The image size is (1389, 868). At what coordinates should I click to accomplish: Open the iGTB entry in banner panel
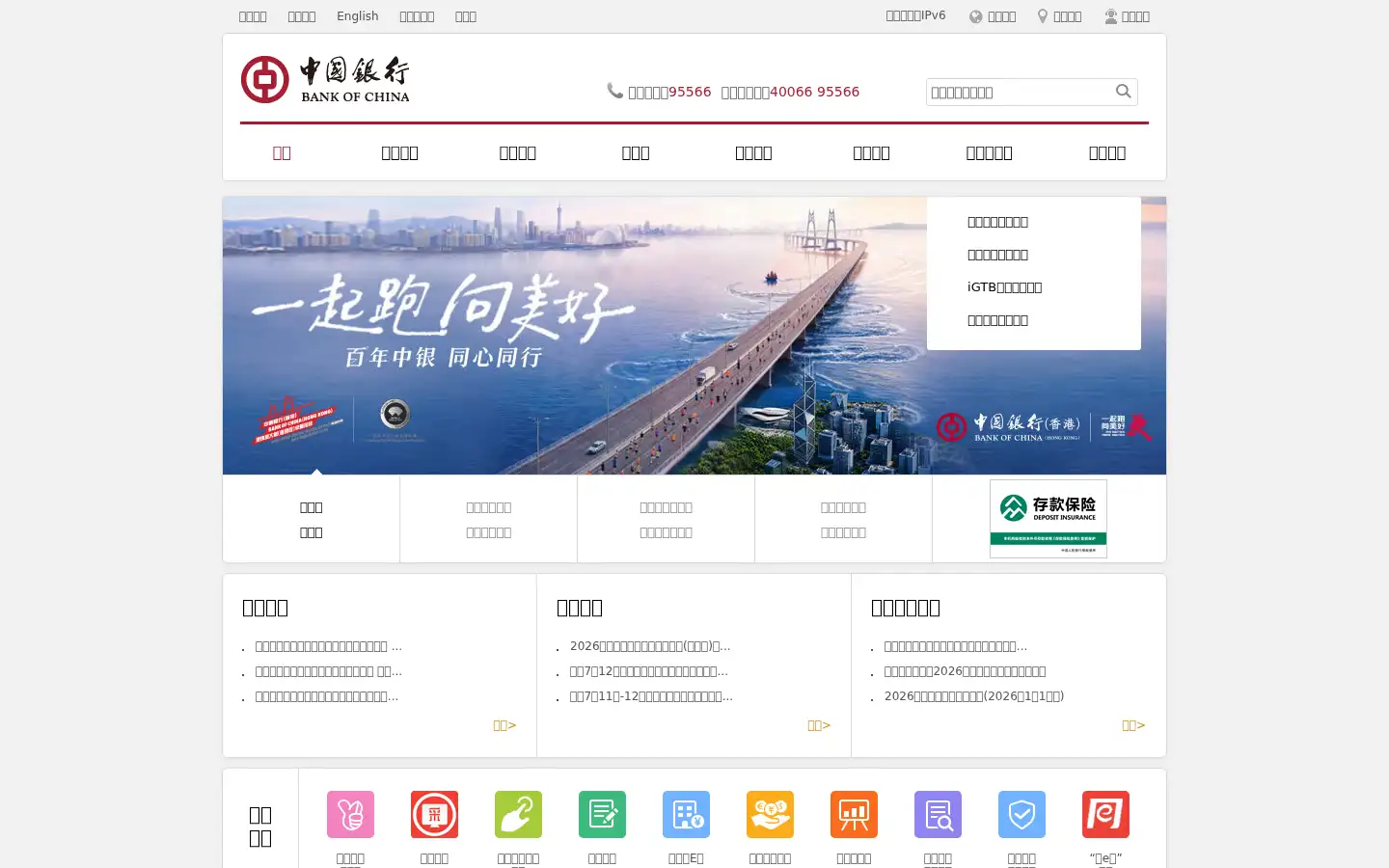pos(1004,287)
